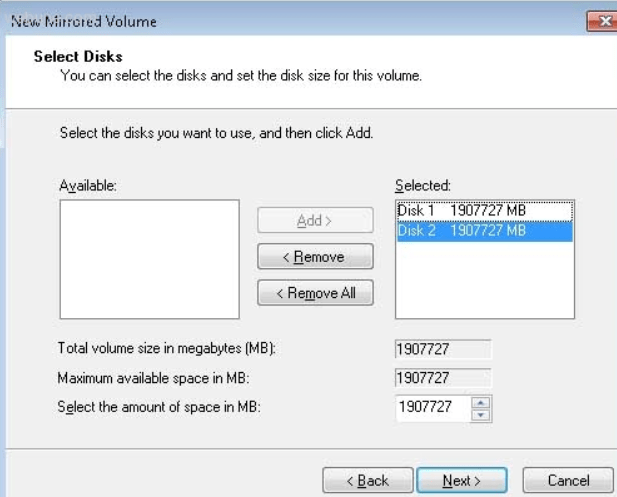Select the highlighted Disk 2 entry

(x=484, y=231)
